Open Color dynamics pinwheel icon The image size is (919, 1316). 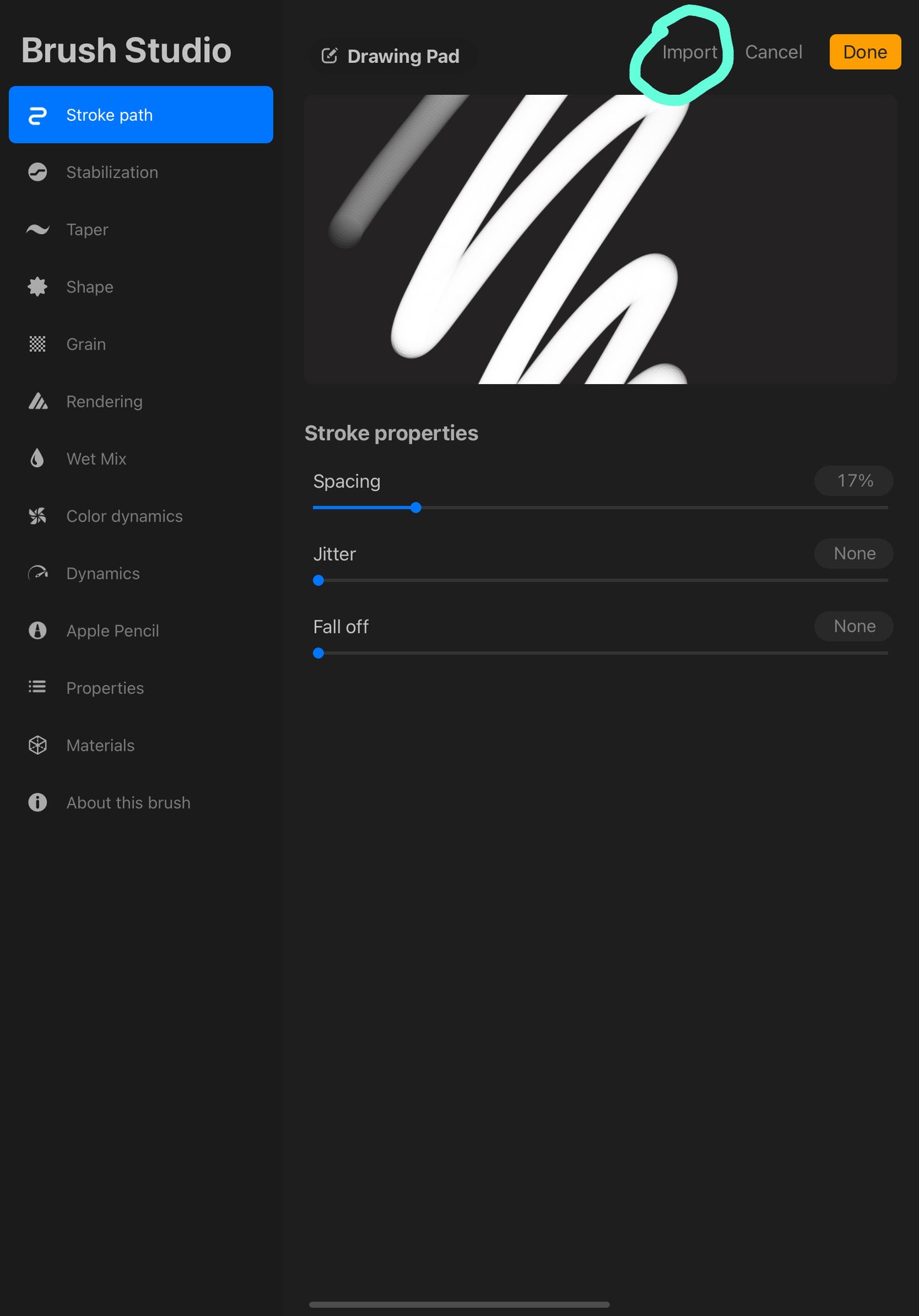38,516
